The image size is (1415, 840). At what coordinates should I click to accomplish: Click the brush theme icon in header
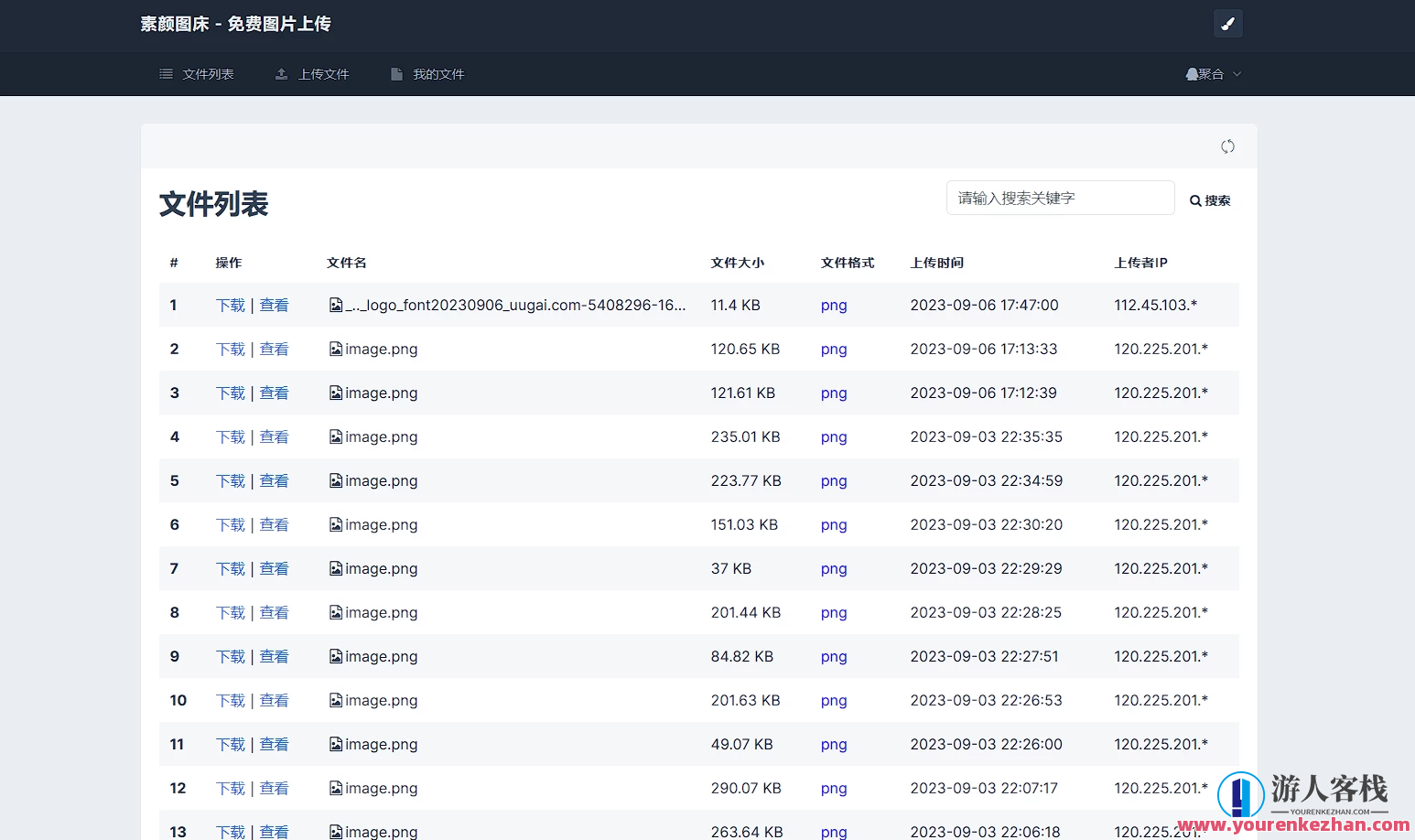1227,24
